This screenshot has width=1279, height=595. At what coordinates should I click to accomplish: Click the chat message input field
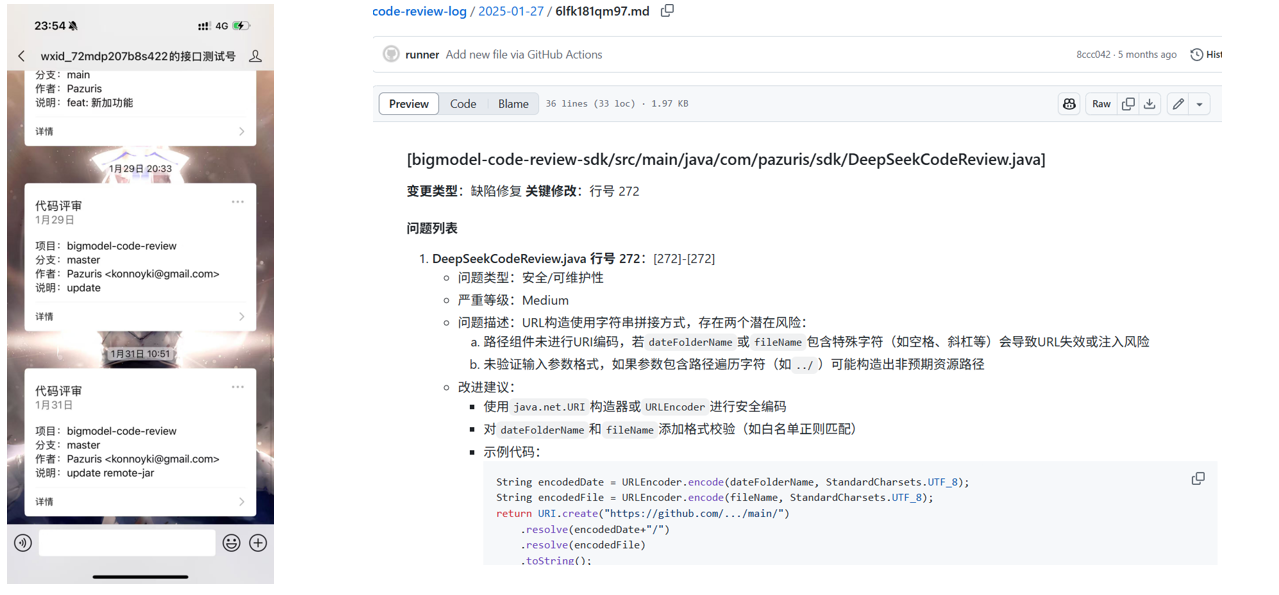pyautogui.click(x=127, y=543)
